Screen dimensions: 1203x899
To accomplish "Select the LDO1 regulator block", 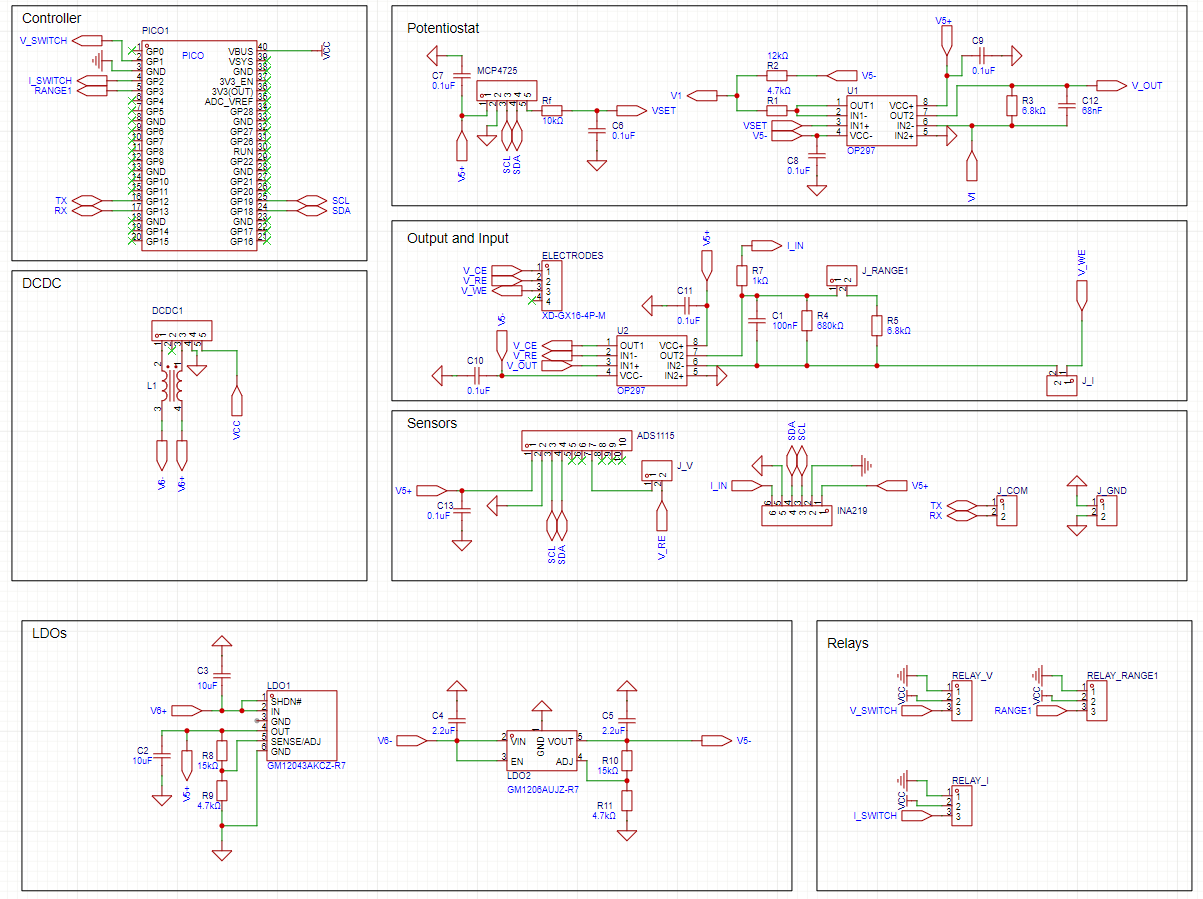I will pyautogui.click(x=301, y=725).
